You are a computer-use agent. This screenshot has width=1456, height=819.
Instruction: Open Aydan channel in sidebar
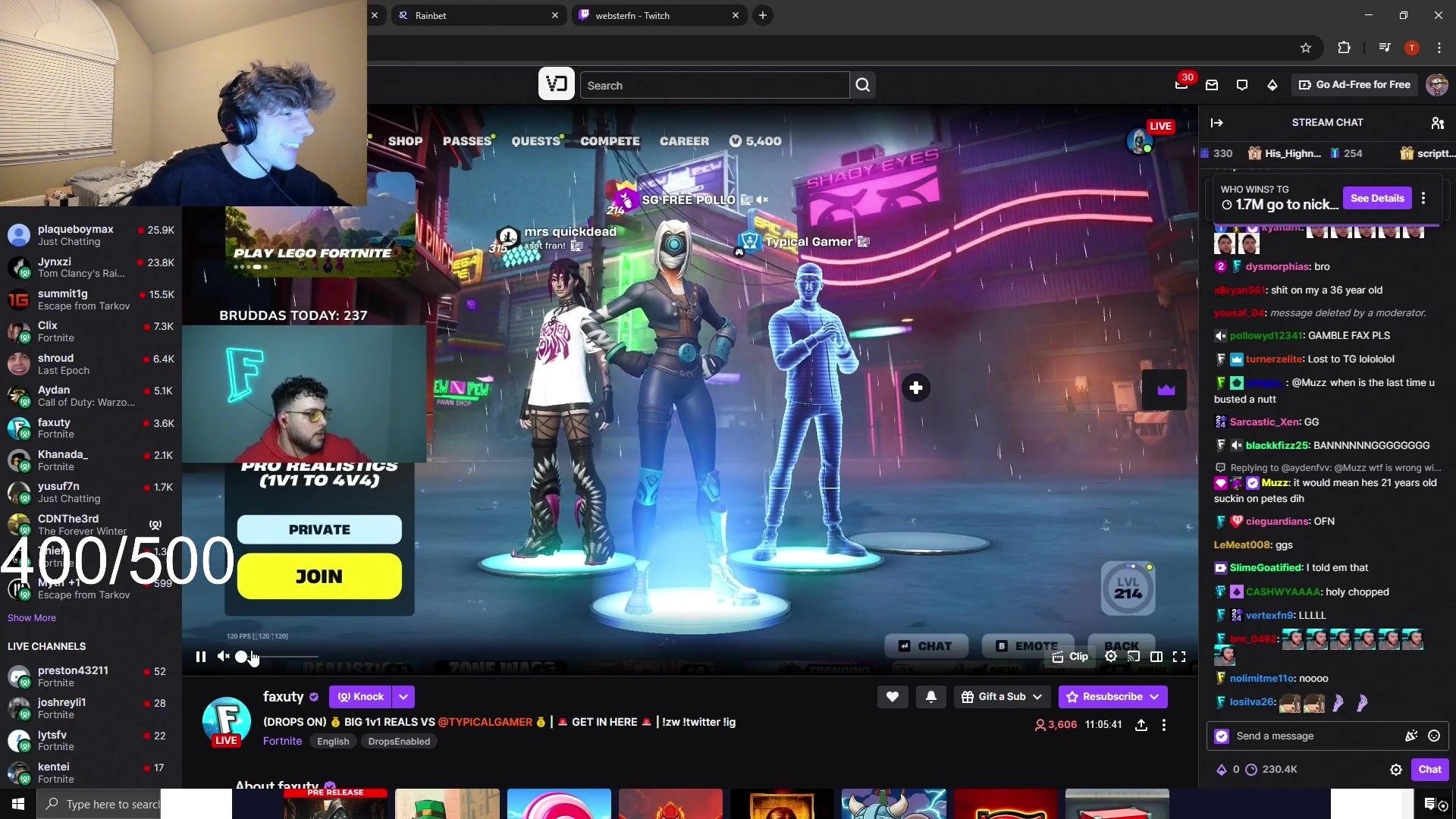click(x=91, y=396)
